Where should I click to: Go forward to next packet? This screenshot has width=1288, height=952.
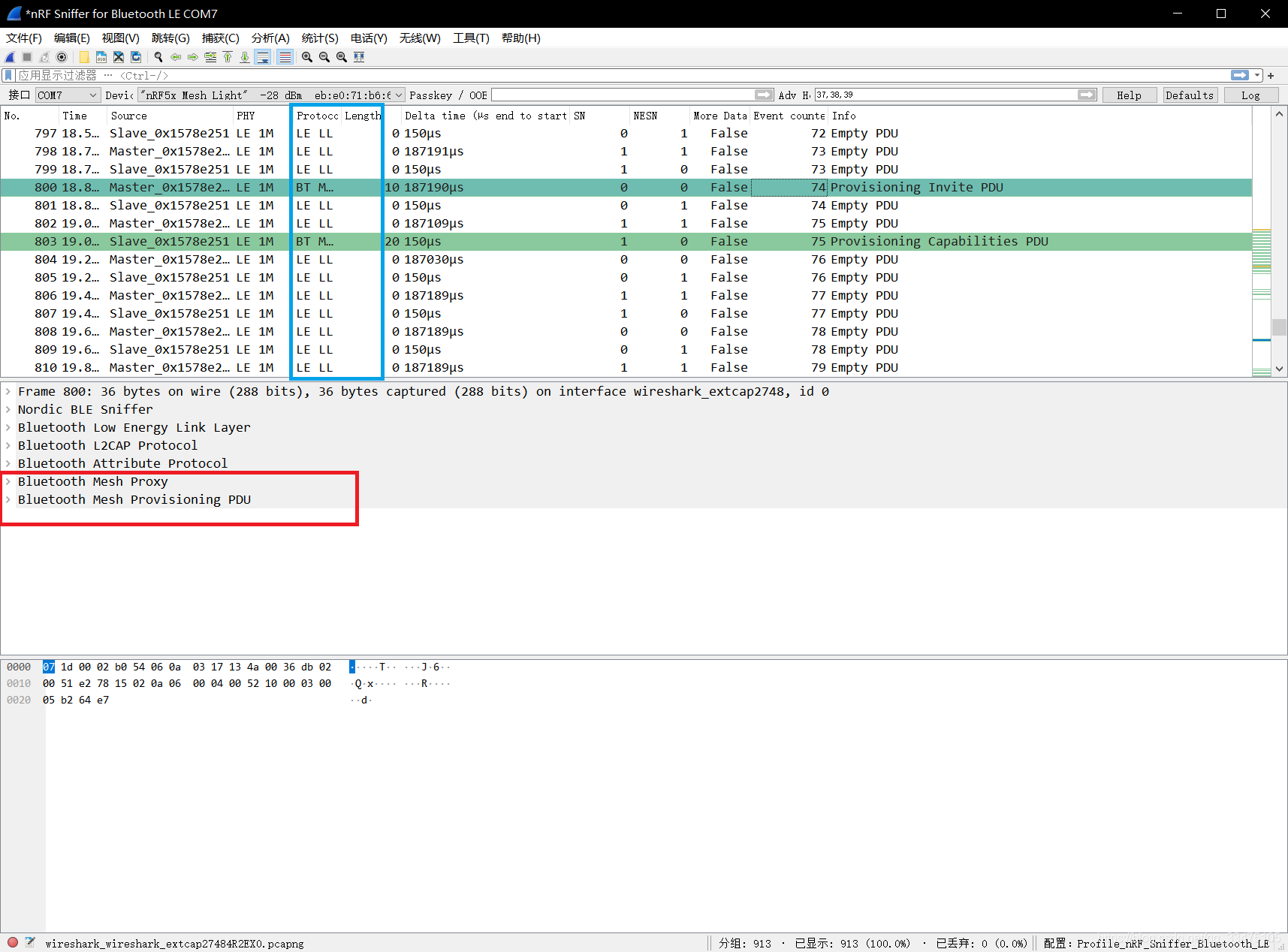193,57
